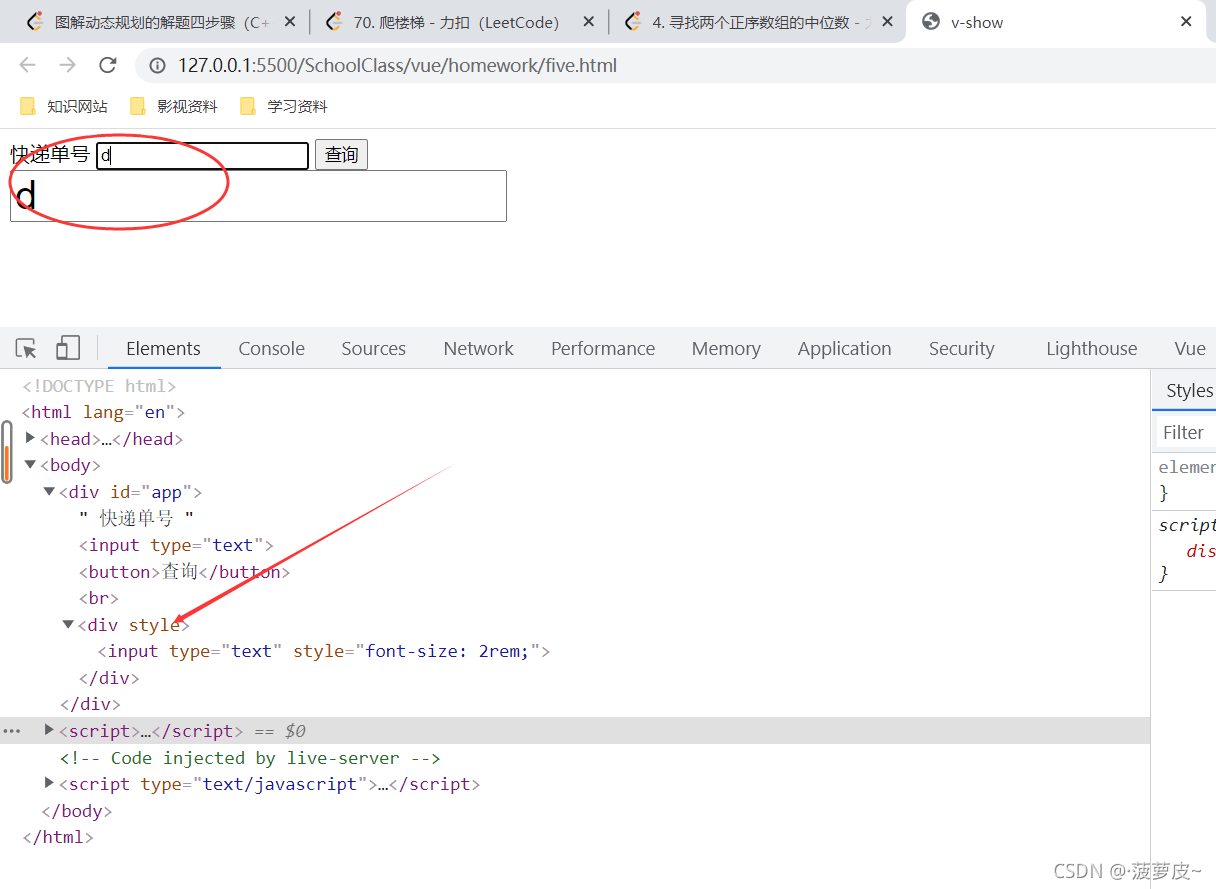Collapse the div id="app" node

tap(49, 491)
